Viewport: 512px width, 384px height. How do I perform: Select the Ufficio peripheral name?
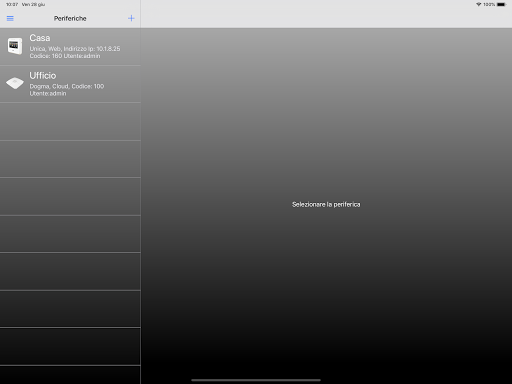coord(43,76)
